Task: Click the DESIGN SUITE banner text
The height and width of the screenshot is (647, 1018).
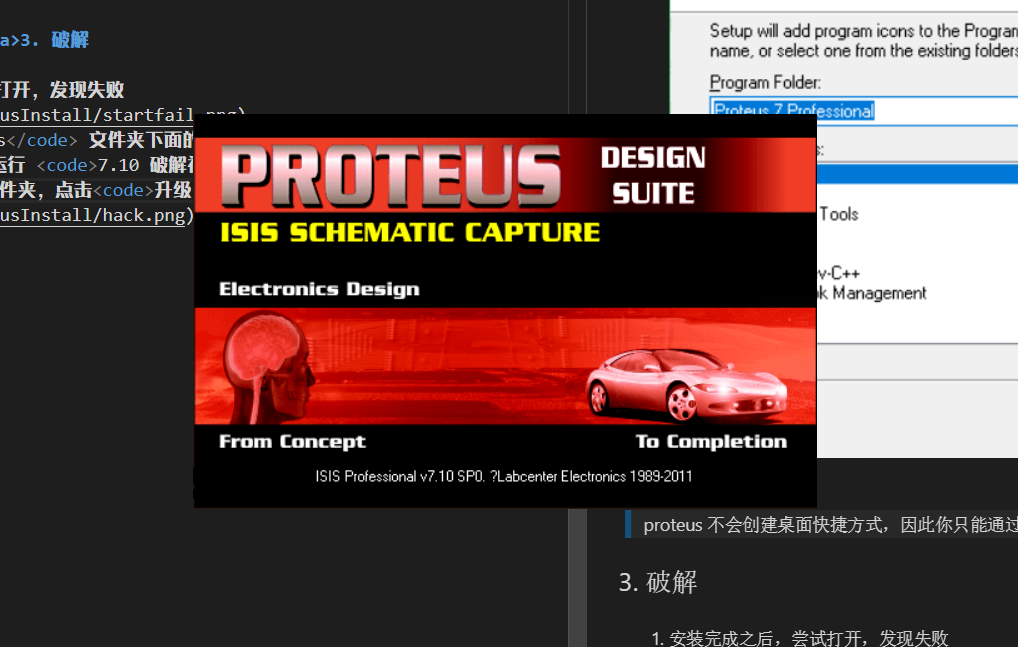Action: click(x=653, y=175)
